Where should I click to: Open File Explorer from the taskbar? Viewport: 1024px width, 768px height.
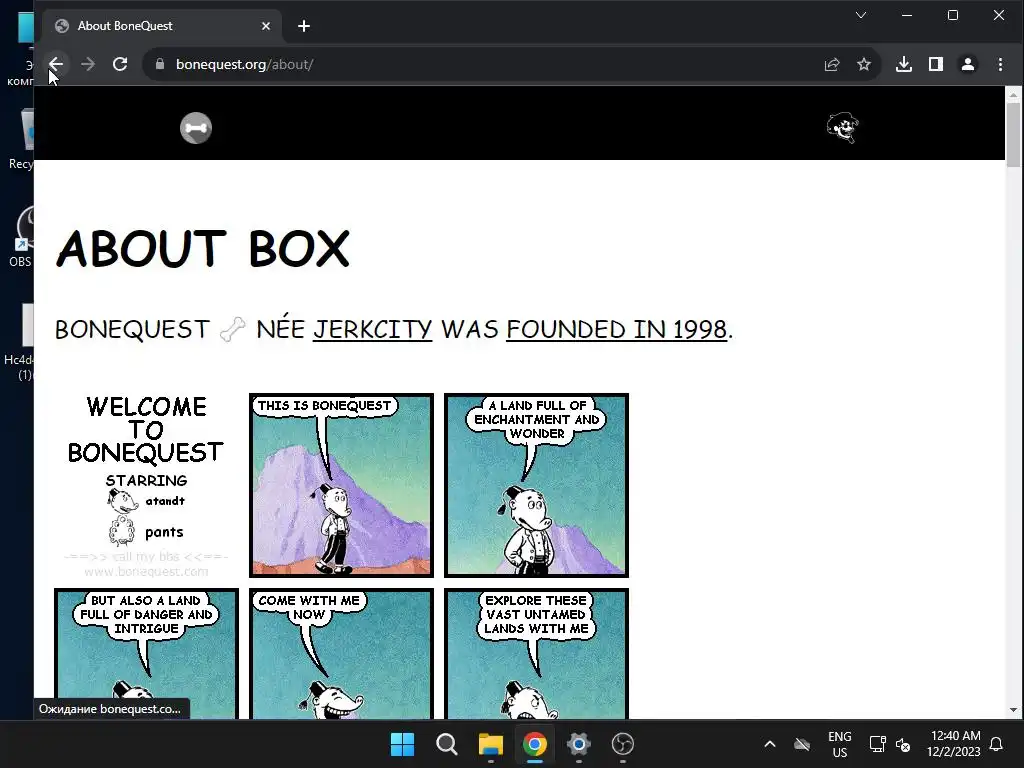(490, 744)
